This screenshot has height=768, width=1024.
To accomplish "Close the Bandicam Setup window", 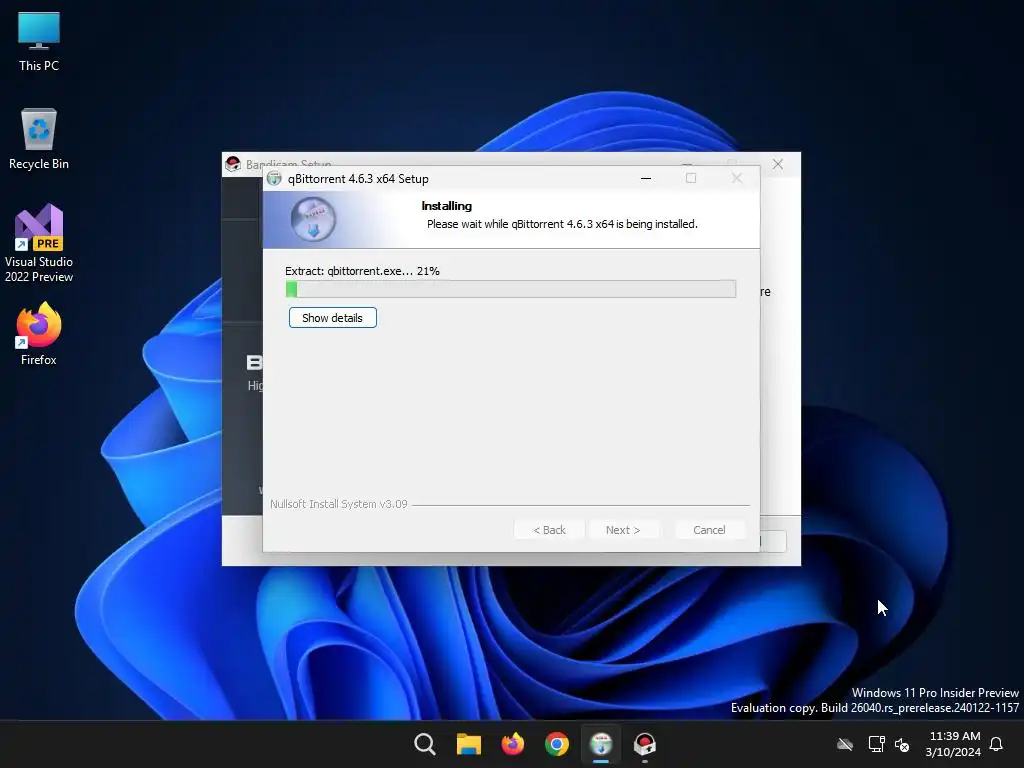I will click(x=778, y=164).
